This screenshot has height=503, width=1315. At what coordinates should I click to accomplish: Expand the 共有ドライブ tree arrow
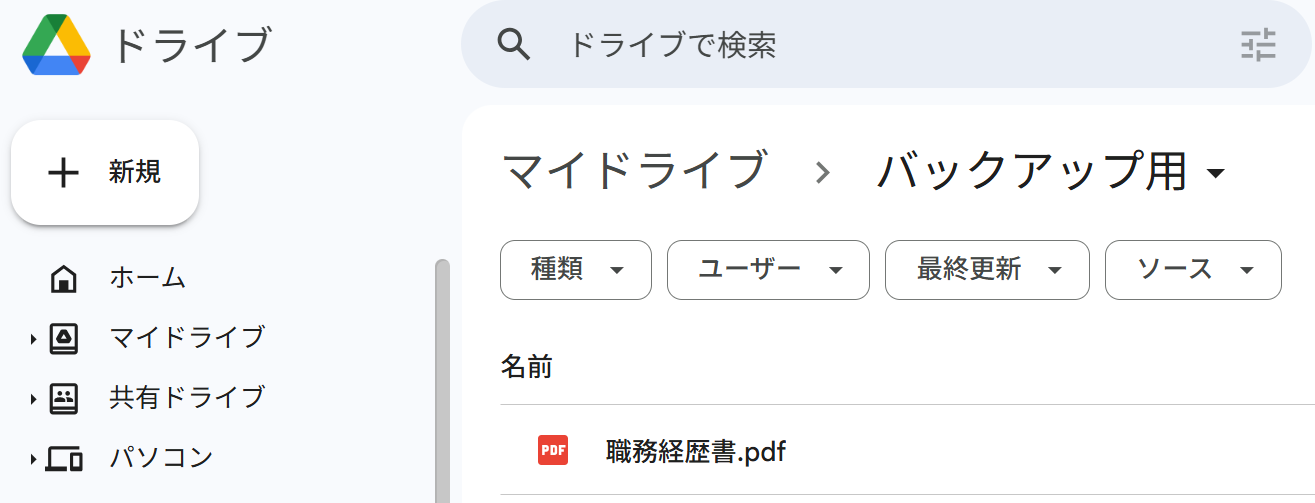[33, 400]
